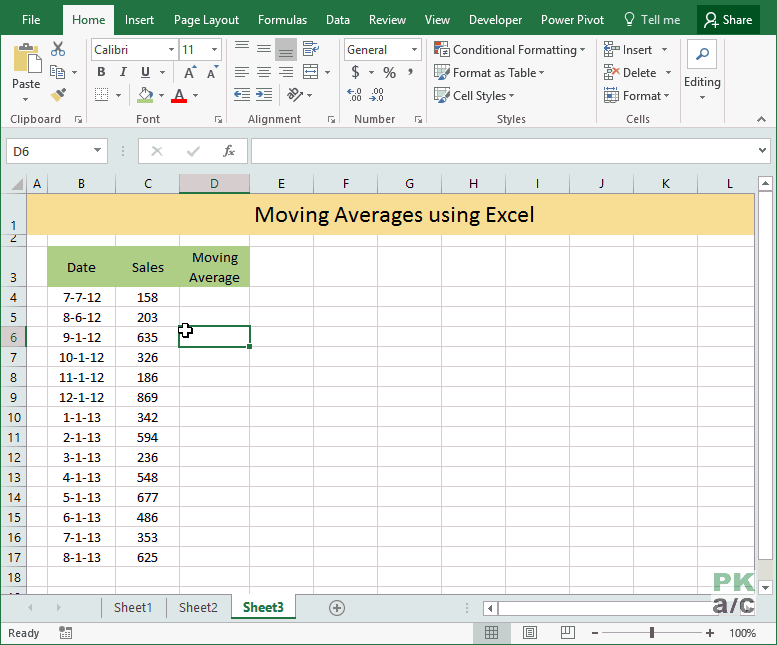
Task: Toggle Align Right
Action: 286,72
